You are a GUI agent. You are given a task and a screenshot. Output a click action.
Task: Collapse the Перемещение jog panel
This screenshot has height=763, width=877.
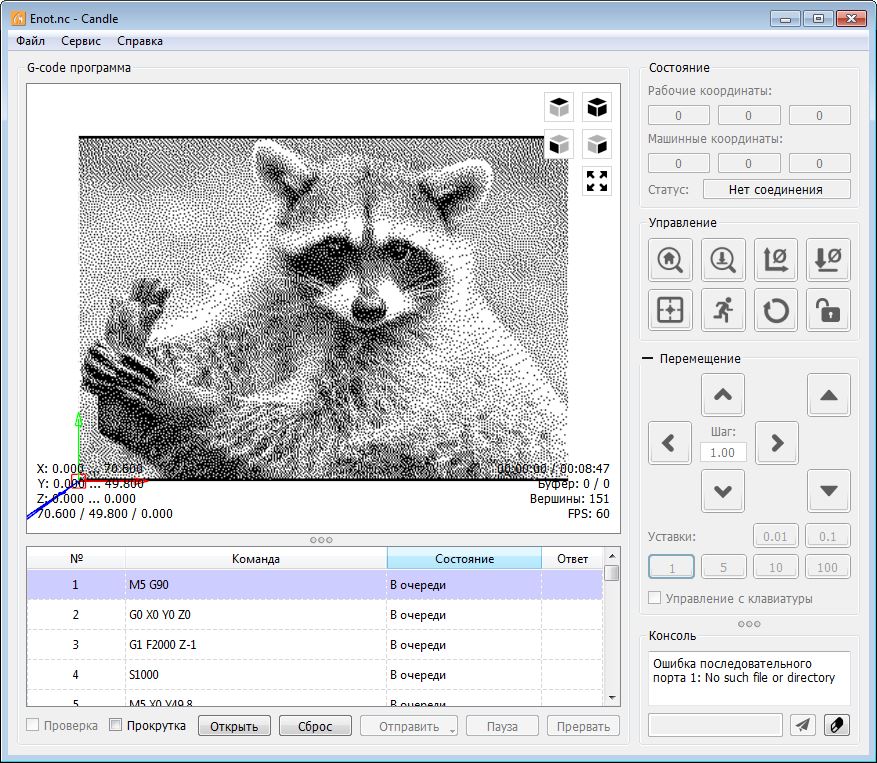(x=648, y=358)
